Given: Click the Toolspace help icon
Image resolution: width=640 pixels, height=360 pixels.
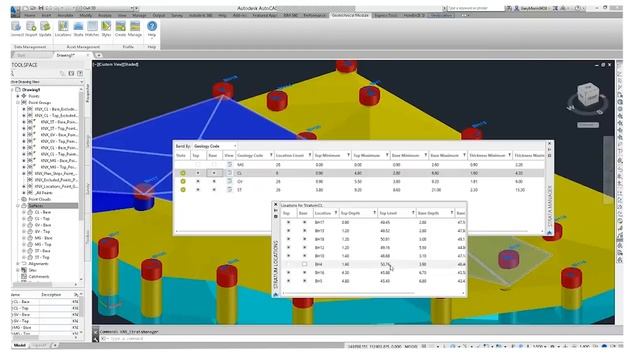Looking at the screenshot, I should point(80,73).
